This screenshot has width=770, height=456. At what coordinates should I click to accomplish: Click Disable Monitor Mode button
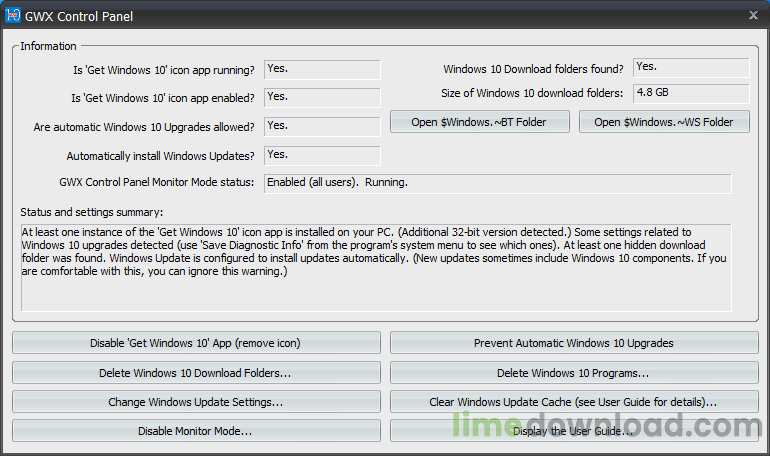point(196,431)
